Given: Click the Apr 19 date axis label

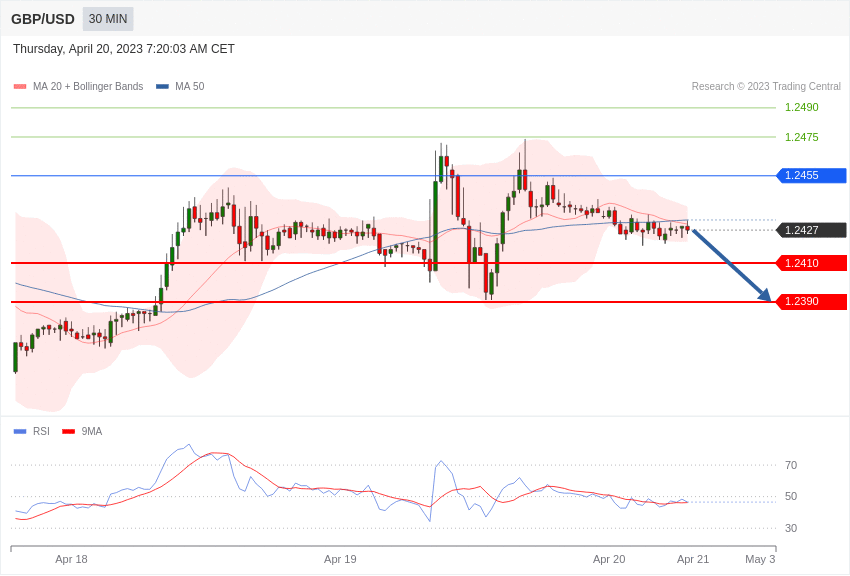Looking at the screenshot, I should tap(340, 559).
